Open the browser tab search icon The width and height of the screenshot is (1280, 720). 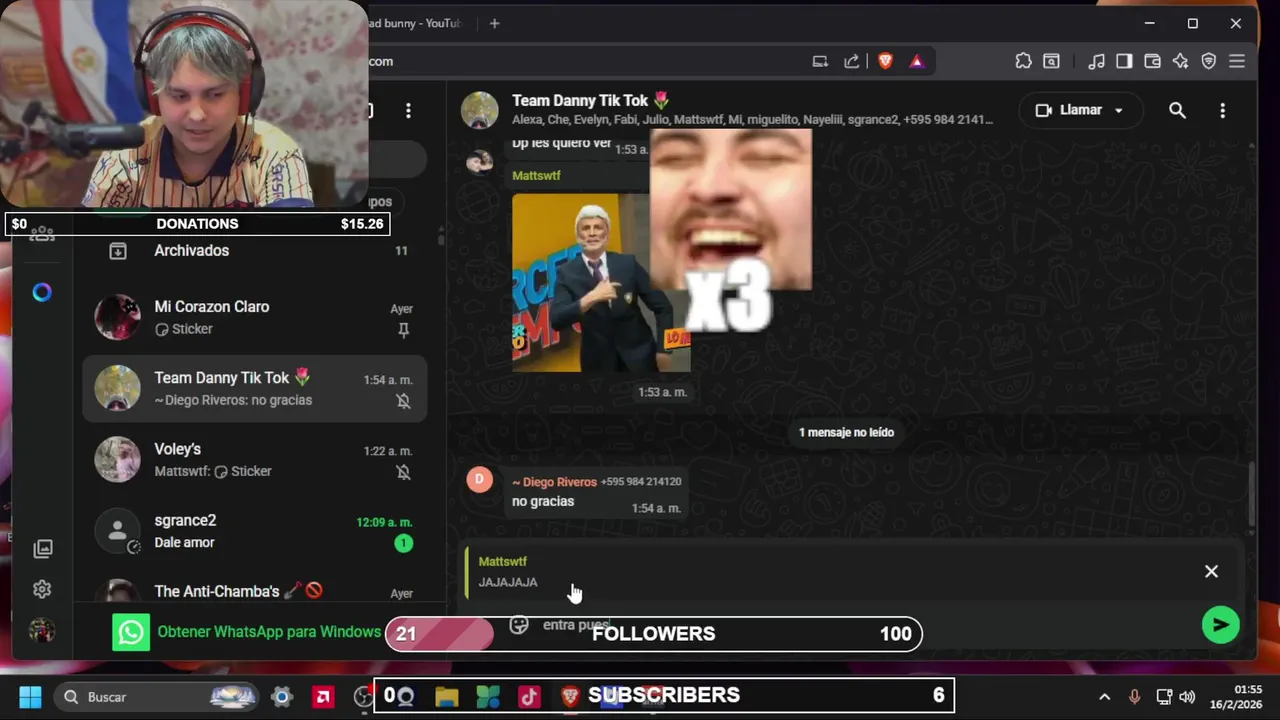point(1051,61)
